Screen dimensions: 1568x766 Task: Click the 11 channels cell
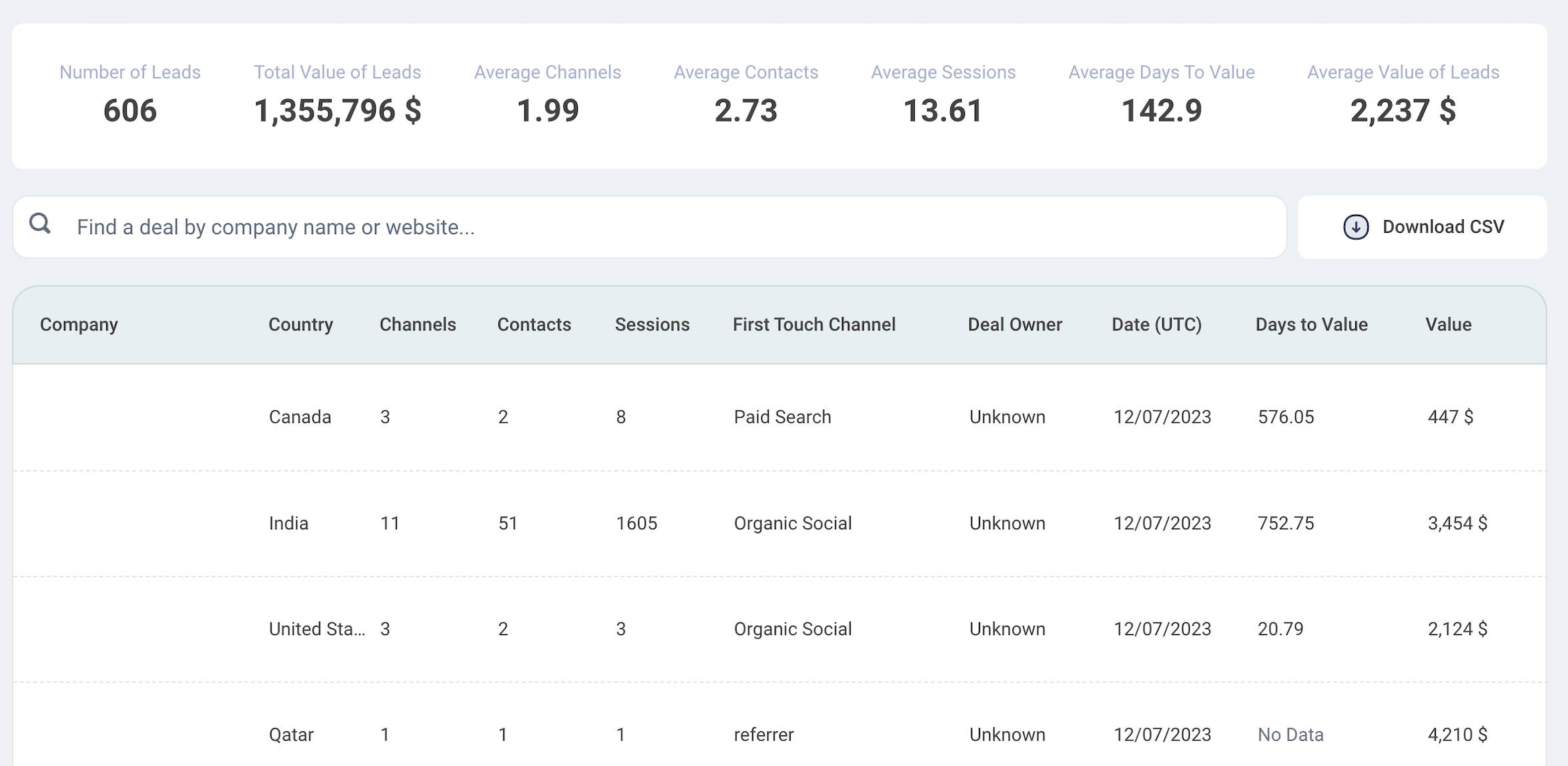(390, 523)
